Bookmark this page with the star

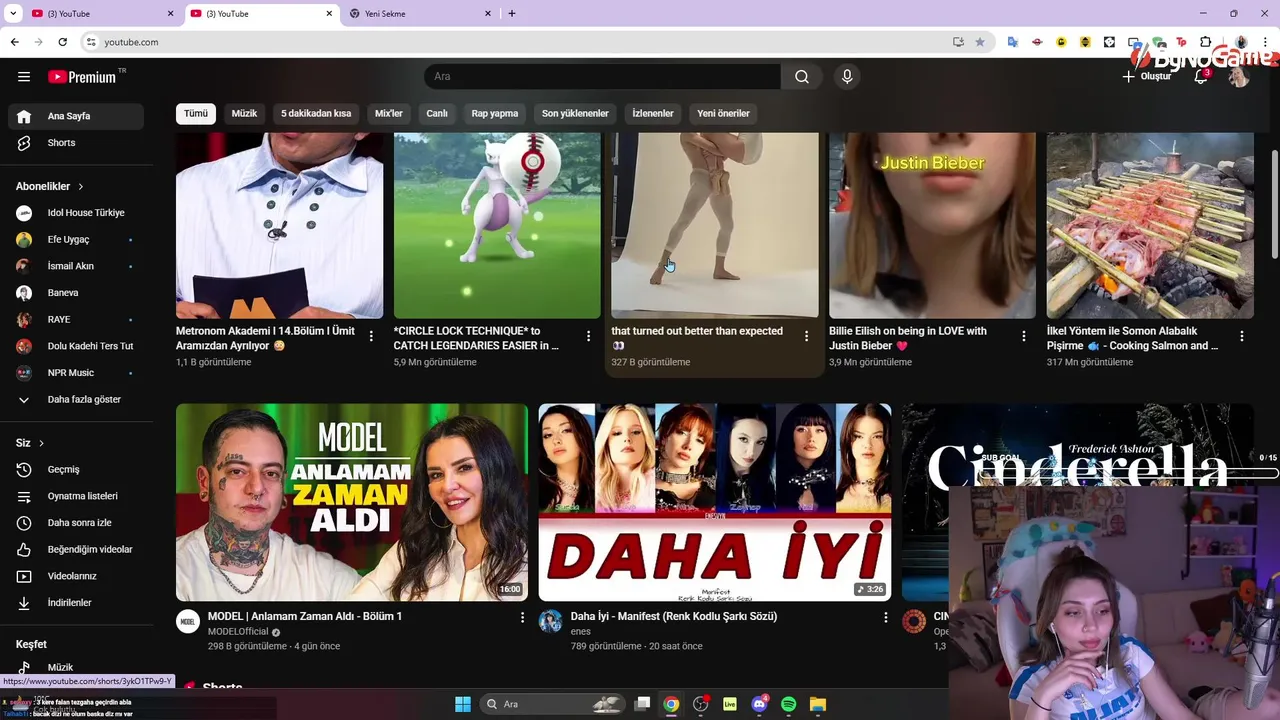point(980,42)
